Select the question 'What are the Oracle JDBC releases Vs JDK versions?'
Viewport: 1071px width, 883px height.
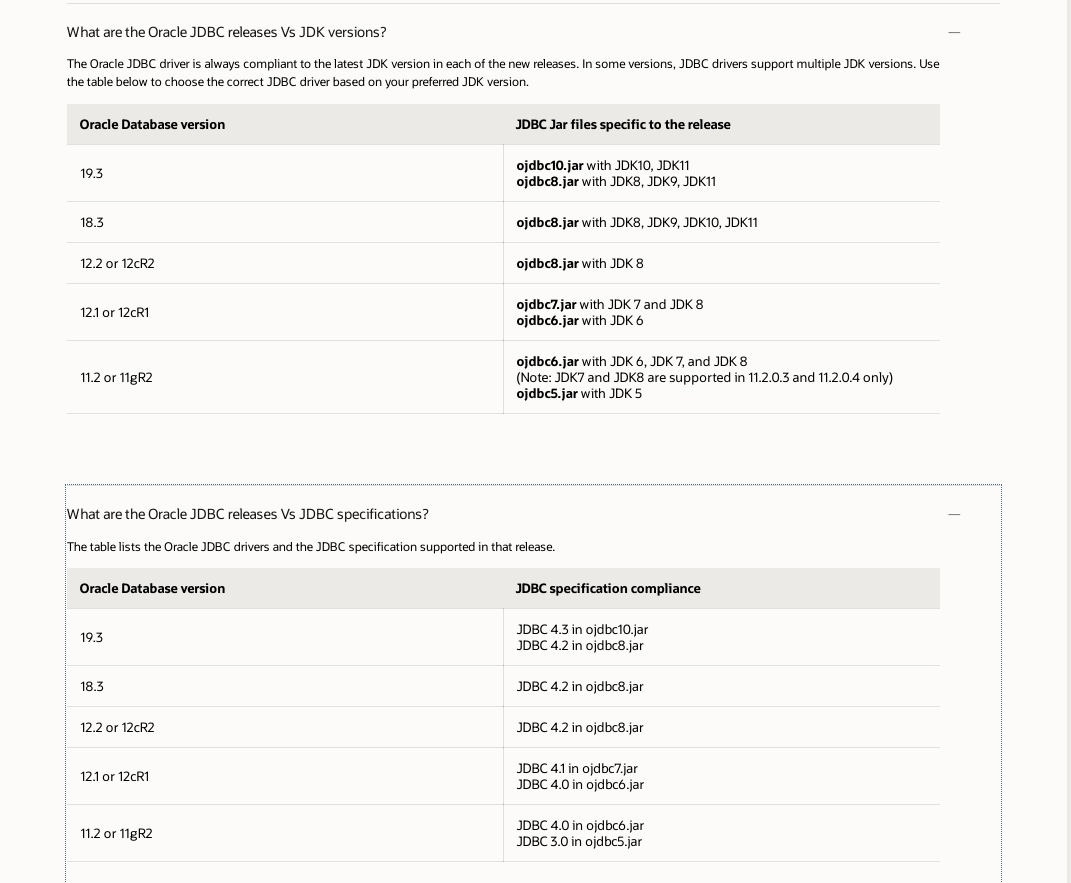click(226, 32)
